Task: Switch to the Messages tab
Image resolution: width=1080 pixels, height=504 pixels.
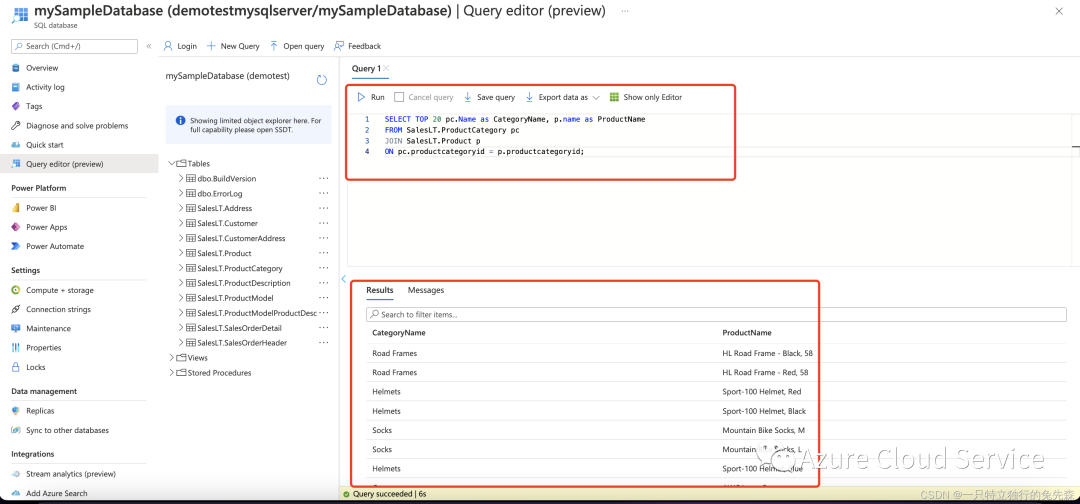Action: click(426, 290)
